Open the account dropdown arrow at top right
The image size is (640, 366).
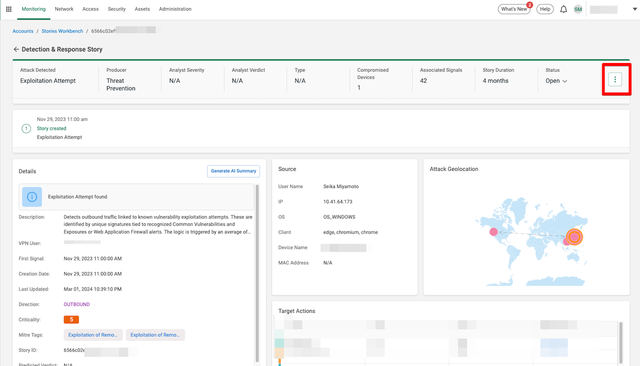point(635,9)
